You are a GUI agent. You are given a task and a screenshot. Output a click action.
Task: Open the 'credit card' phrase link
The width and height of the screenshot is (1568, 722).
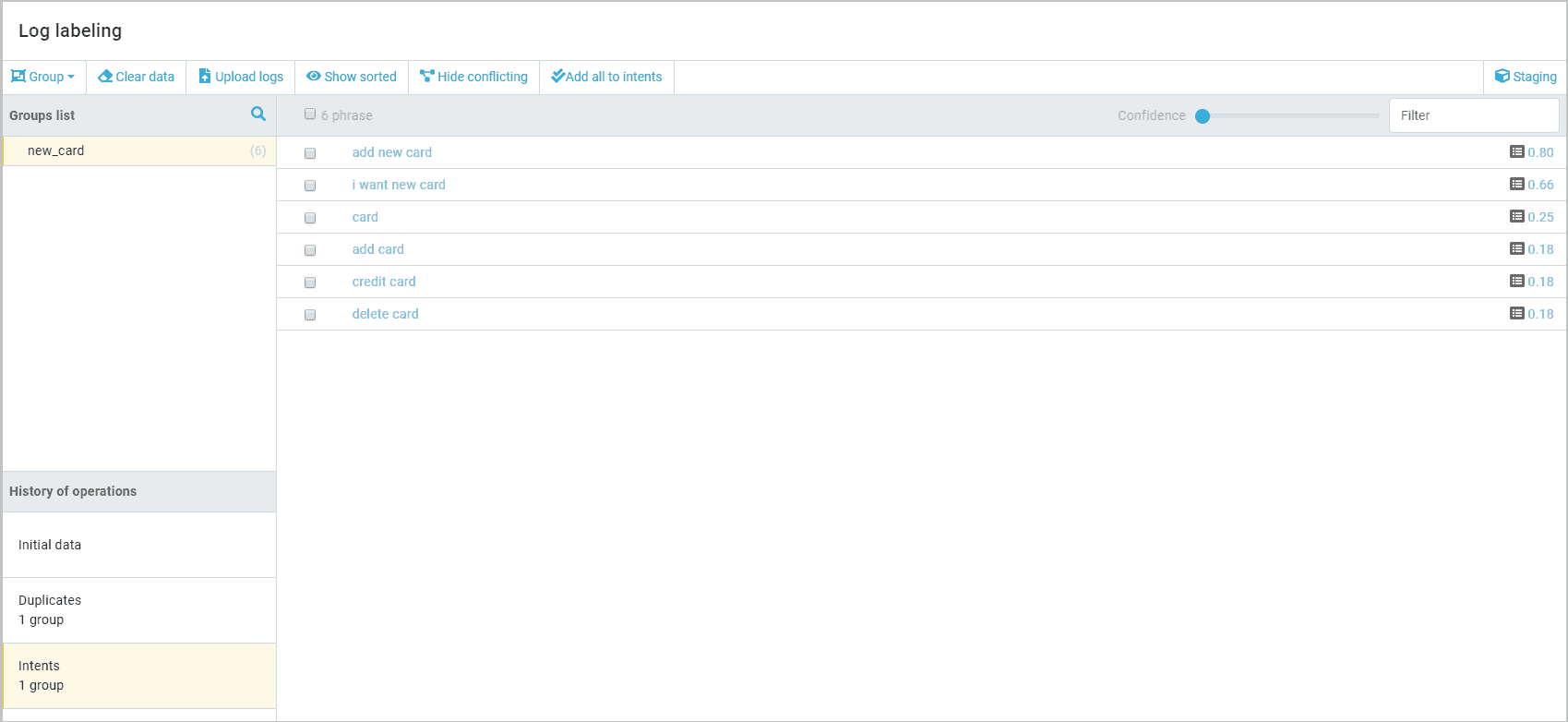(x=384, y=282)
